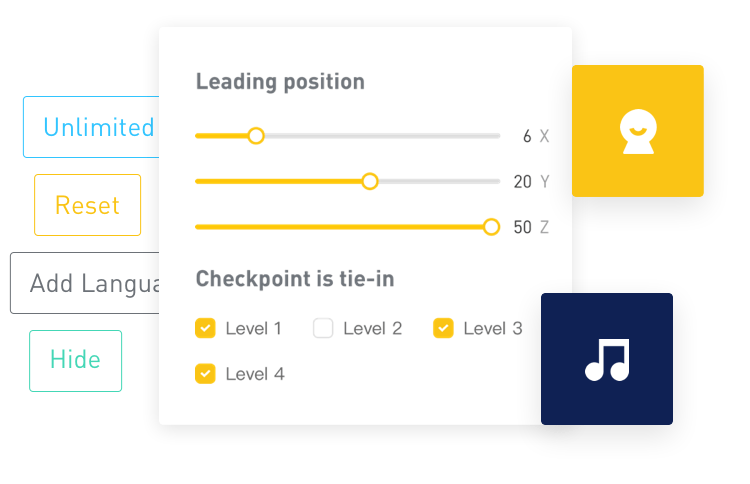Click the Level 4 label text

coord(255,374)
